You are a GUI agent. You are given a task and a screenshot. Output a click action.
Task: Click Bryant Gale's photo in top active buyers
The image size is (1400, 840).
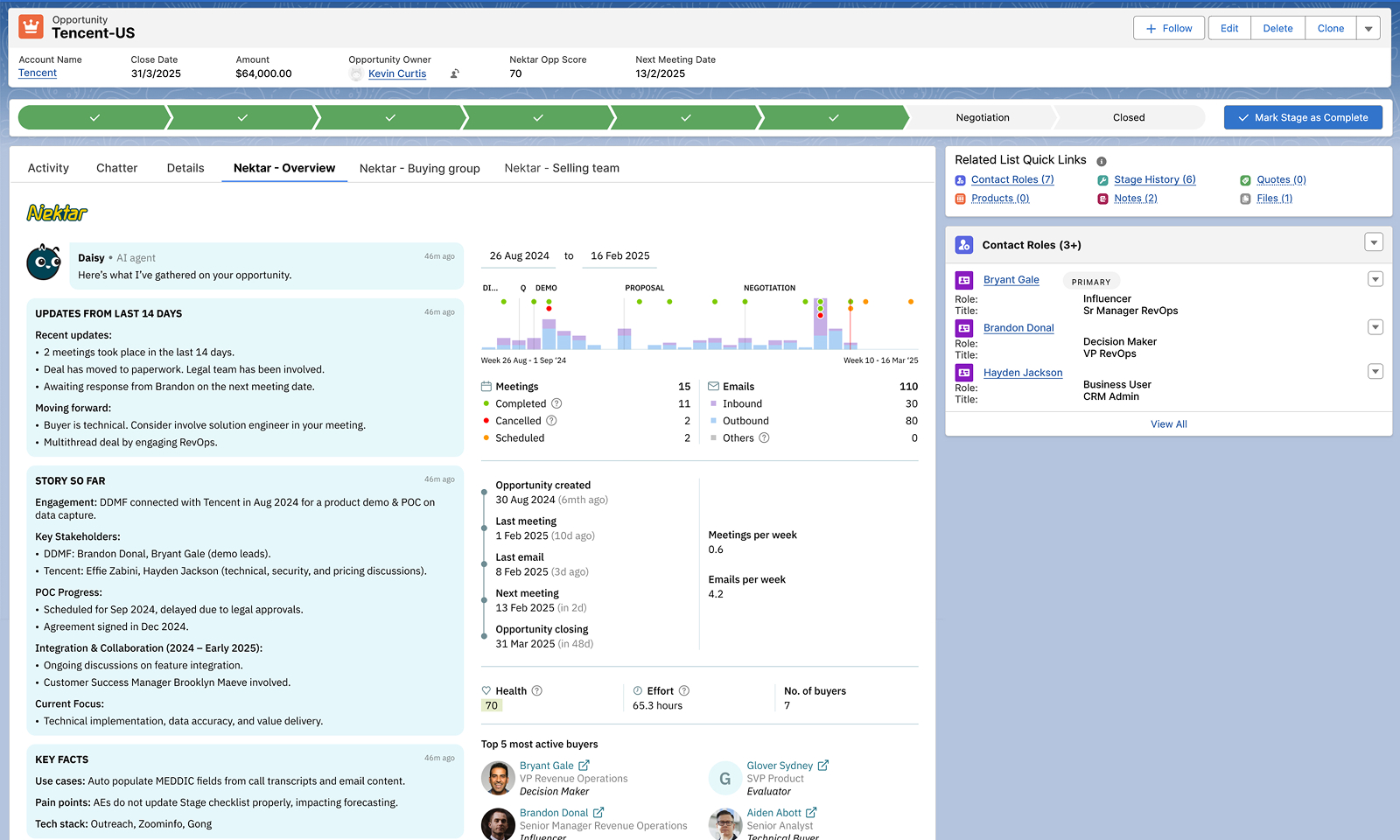click(x=498, y=779)
